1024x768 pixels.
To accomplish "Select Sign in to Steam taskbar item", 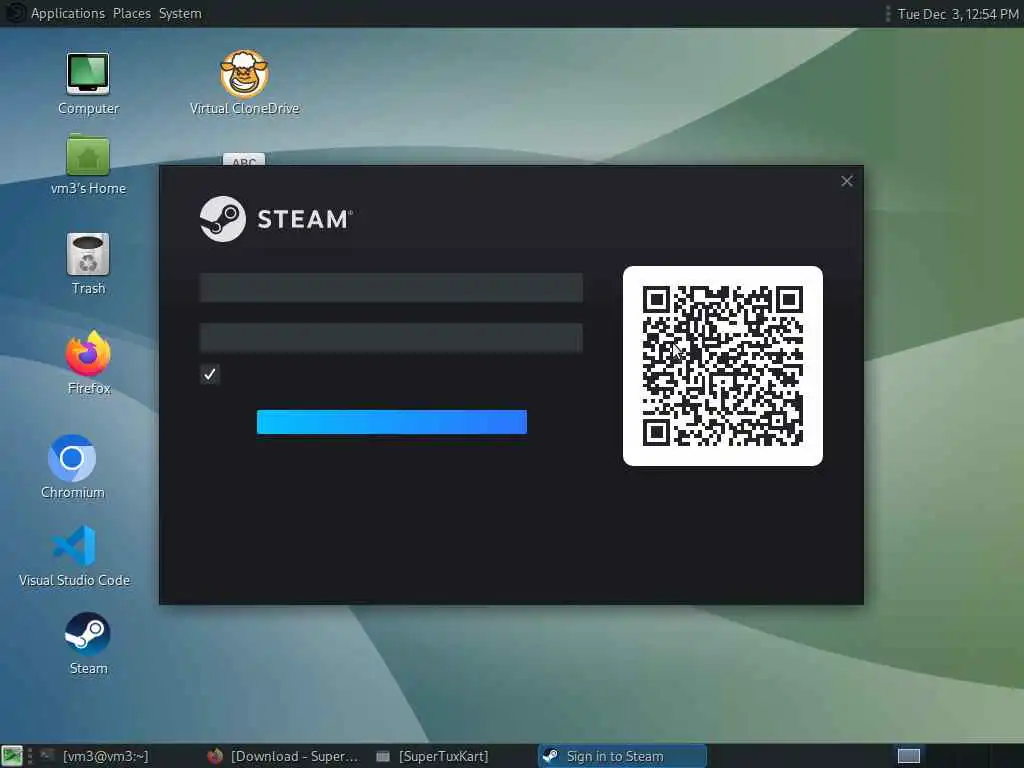I will [622, 756].
